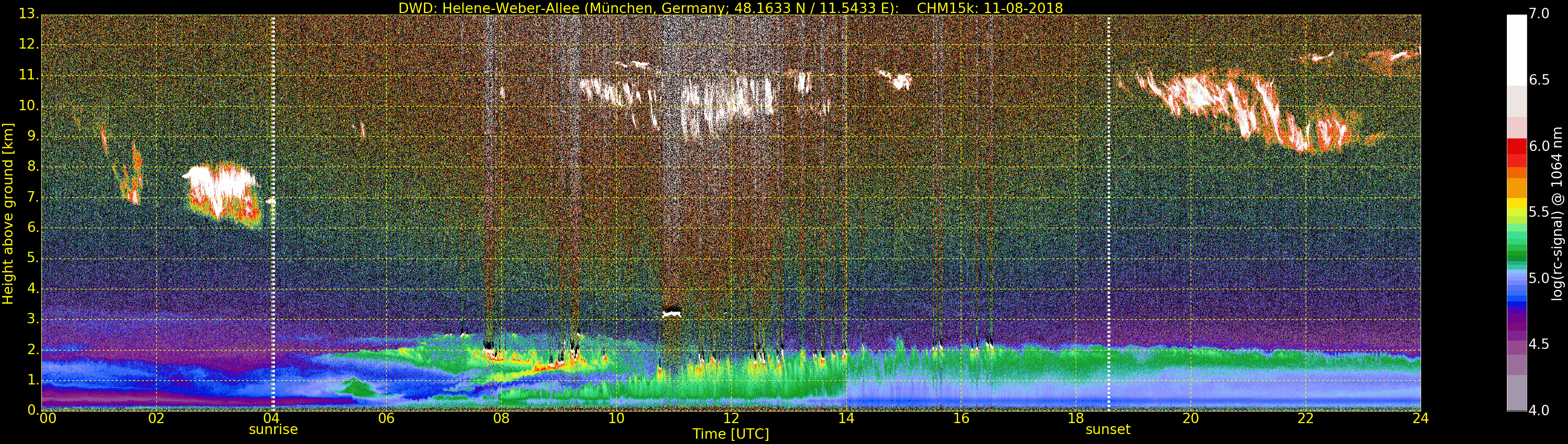Click the colorbar tick label 4.5

(x=1539, y=345)
